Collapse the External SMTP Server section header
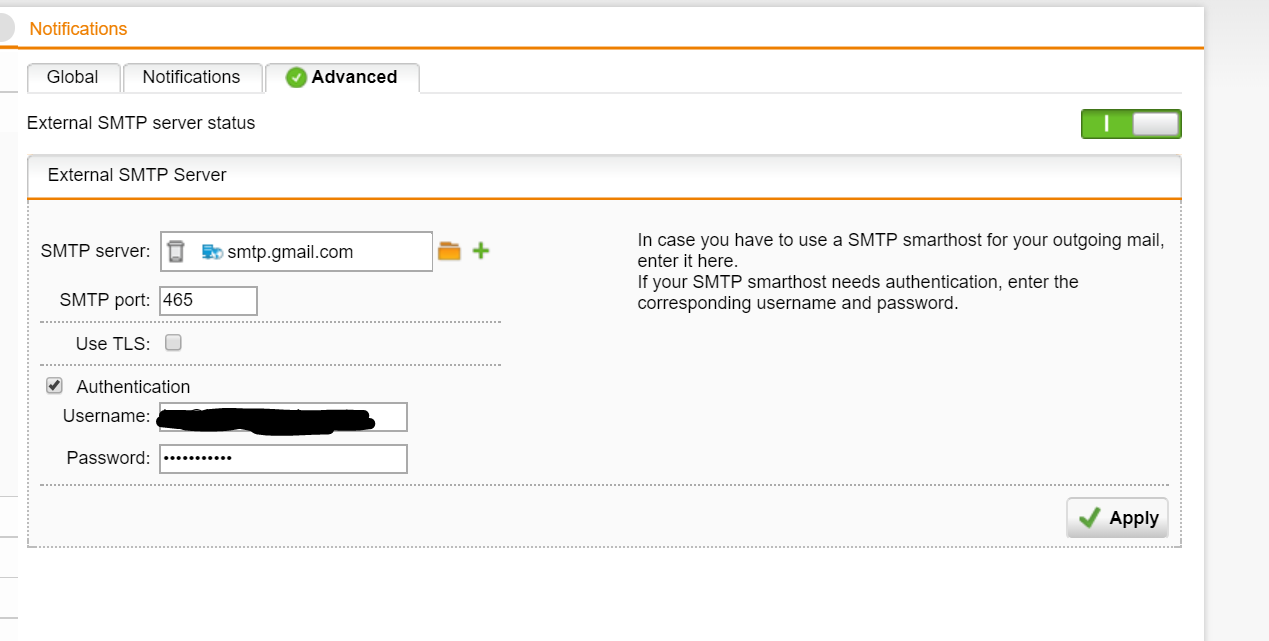The image size is (1269, 641). click(x=604, y=176)
